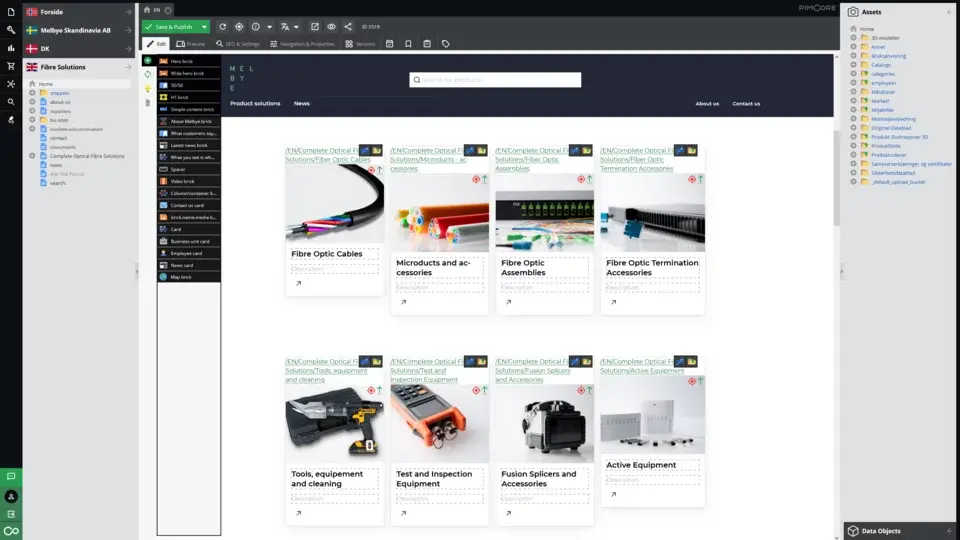Screen dimensions: 960x540
Task: Expand the snippets folder in the document tree
Action: (x=32, y=93)
